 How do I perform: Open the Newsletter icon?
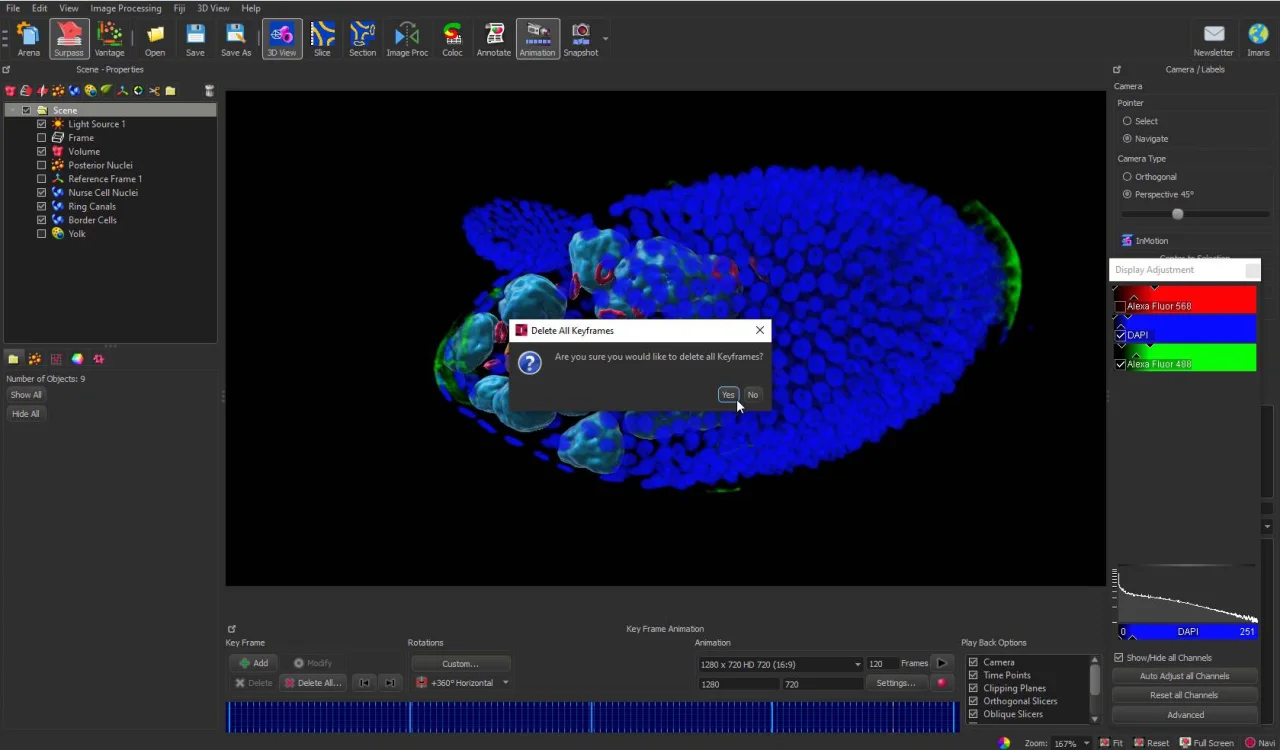(1213, 39)
